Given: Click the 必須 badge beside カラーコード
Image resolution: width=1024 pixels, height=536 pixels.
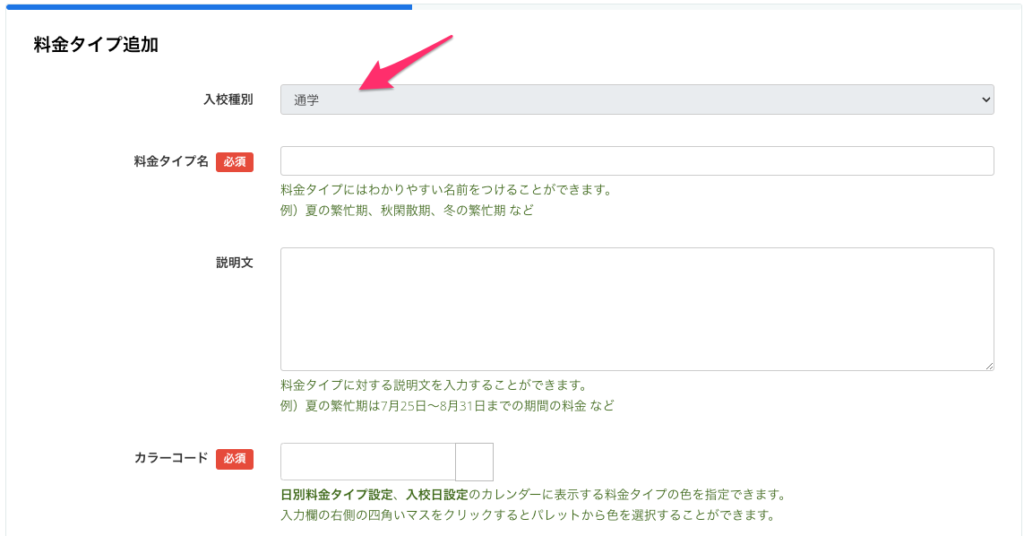Looking at the screenshot, I should click(x=234, y=459).
